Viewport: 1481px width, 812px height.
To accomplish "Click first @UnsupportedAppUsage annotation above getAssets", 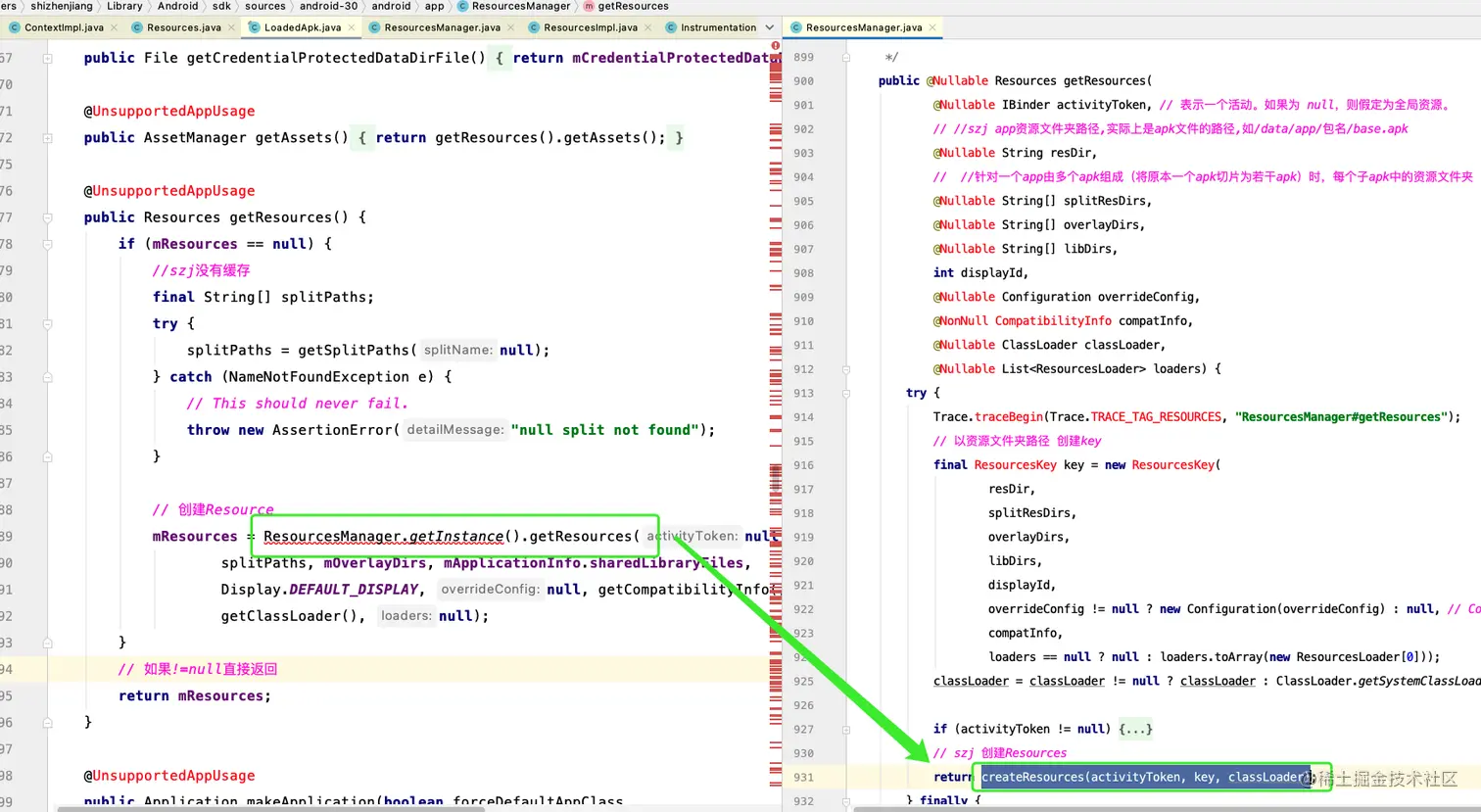I will tap(168, 112).
